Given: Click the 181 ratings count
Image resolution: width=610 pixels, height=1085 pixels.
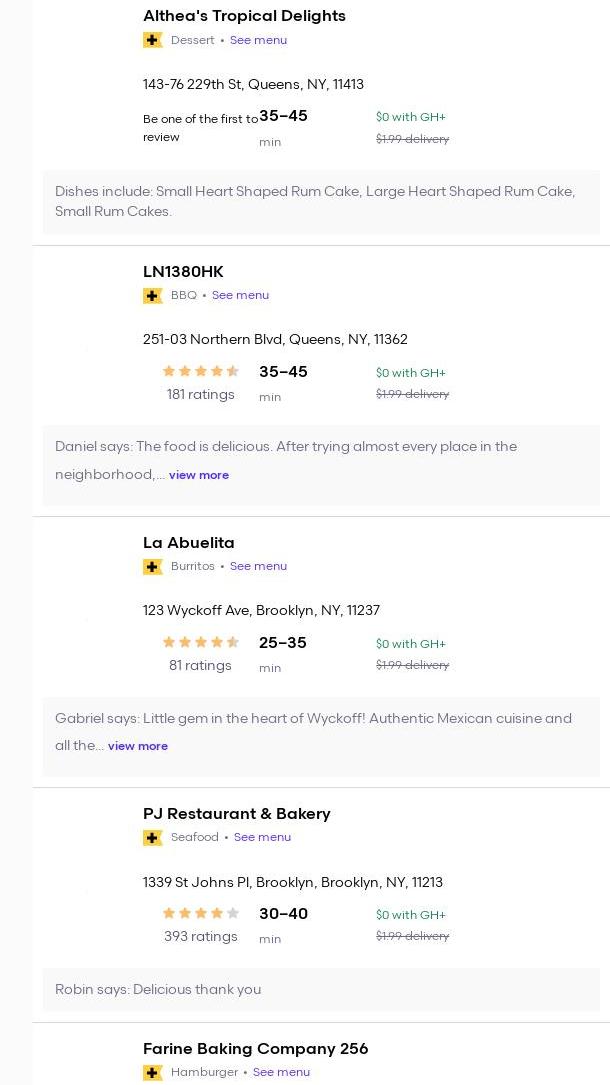Looking at the screenshot, I should click(201, 395).
